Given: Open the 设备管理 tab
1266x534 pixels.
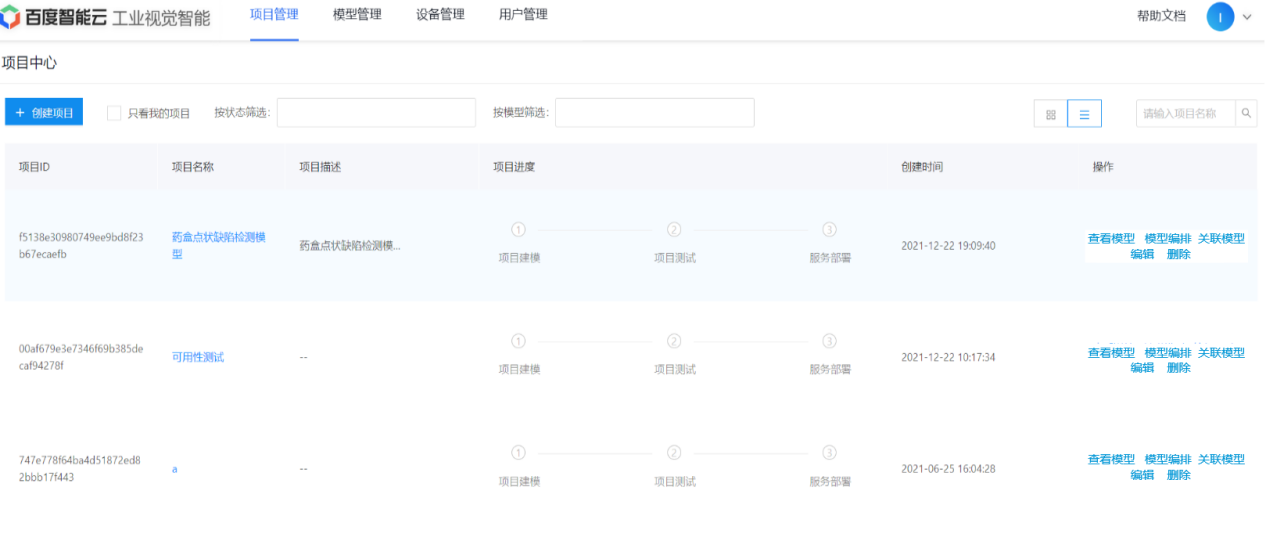Looking at the screenshot, I should (x=440, y=15).
